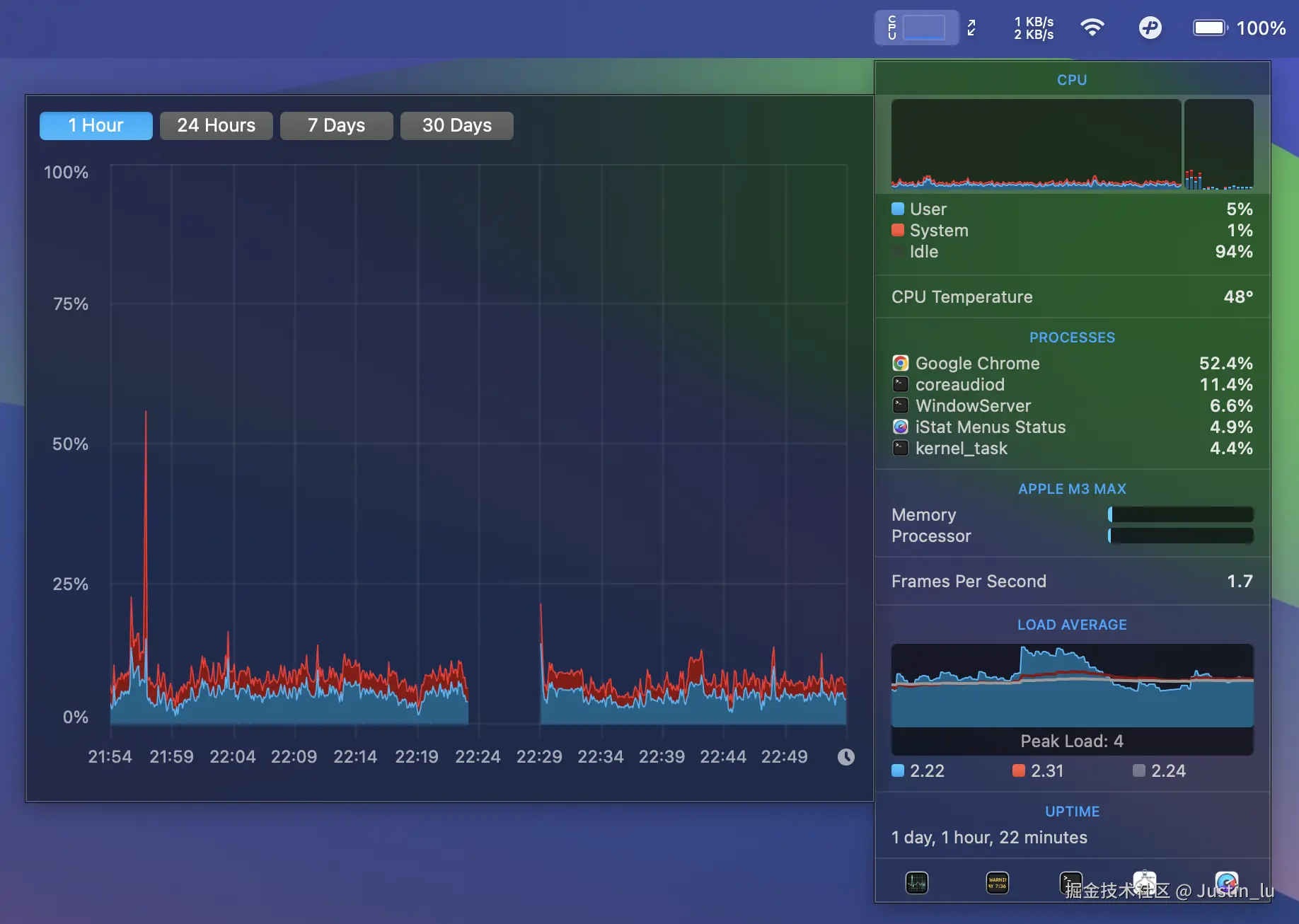The width and height of the screenshot is (1299, 924).
Task: Click the UPTIME section header
Action: (x=1072, y=812)
